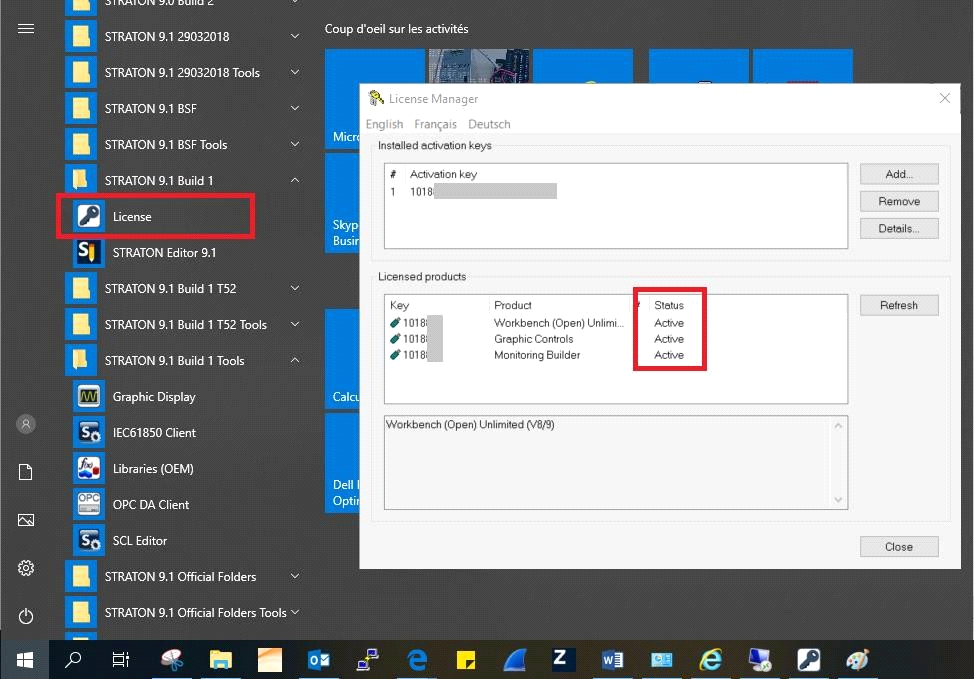Click the Remove button
The height and width of the screenshot is (679, 974).
click(899, 201)
